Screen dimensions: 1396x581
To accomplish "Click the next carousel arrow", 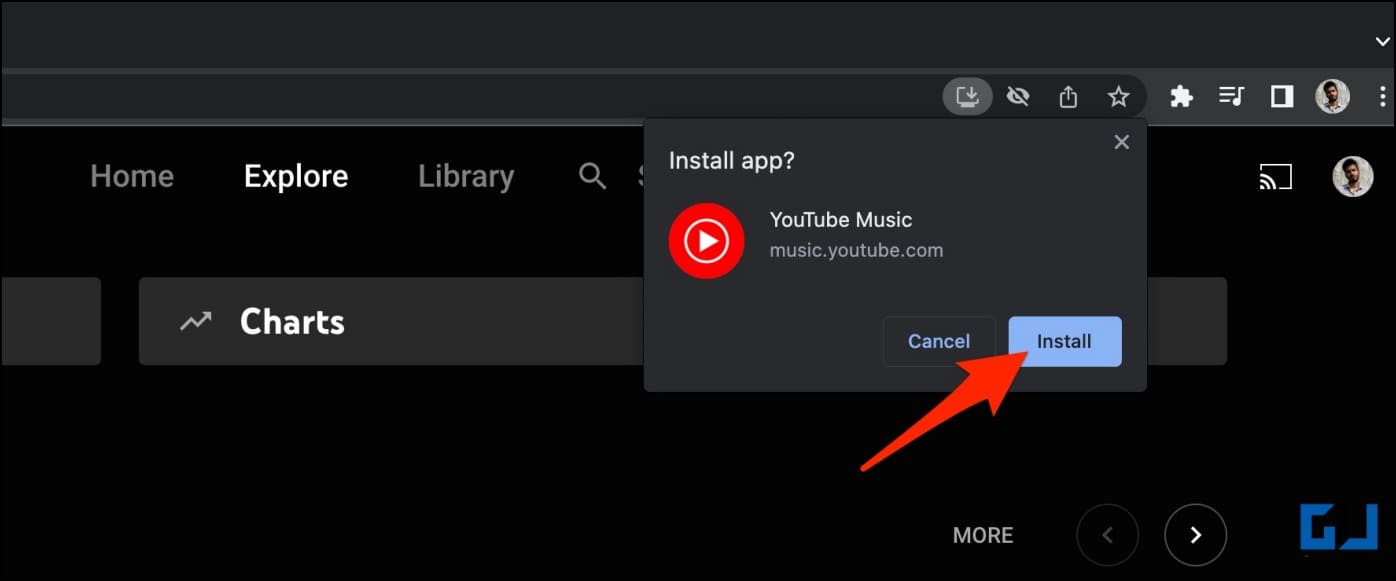I will tap(1196, 535).
